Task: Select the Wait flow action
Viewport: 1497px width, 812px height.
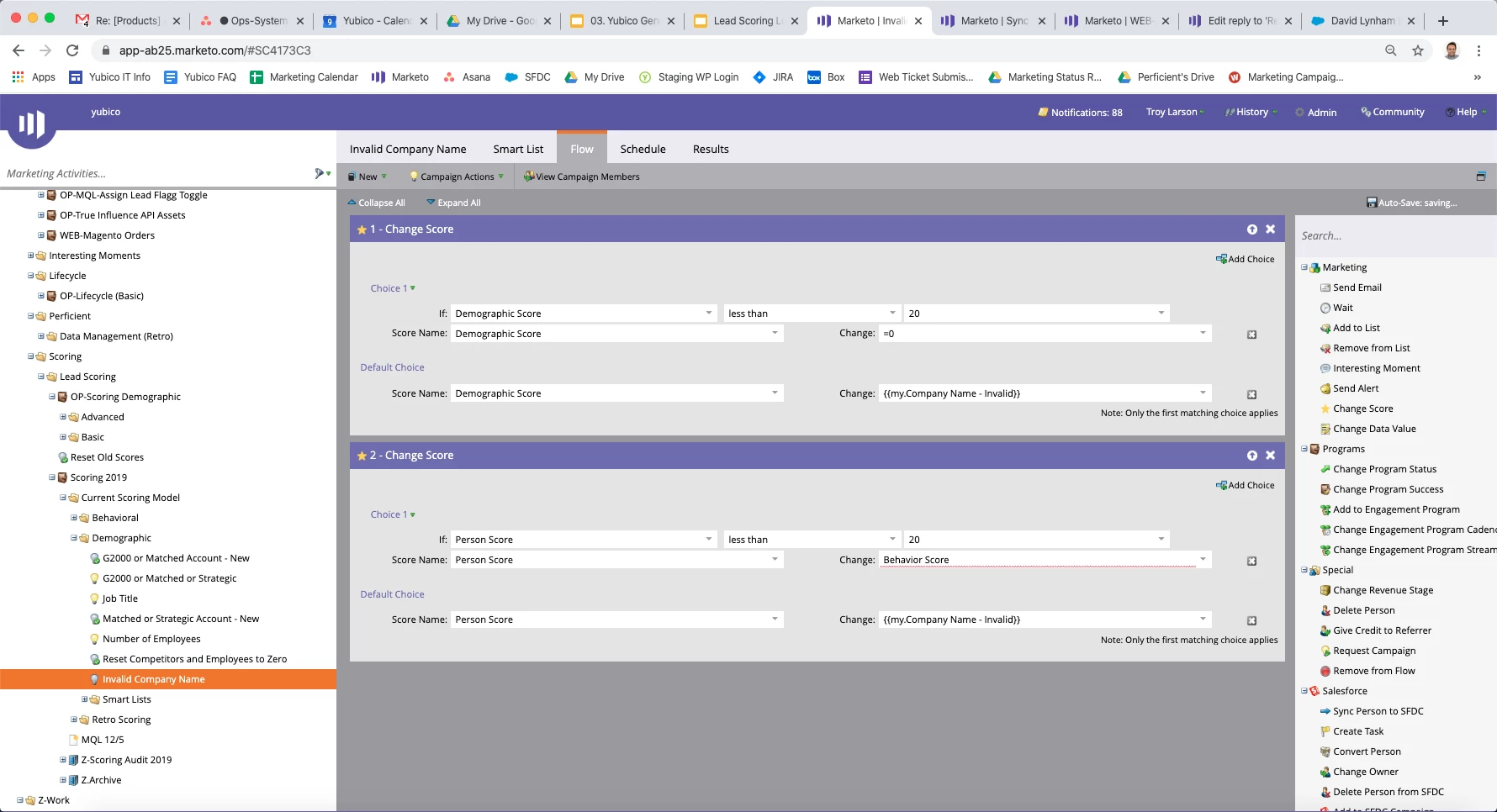Action: click(x=1342, y=308)
